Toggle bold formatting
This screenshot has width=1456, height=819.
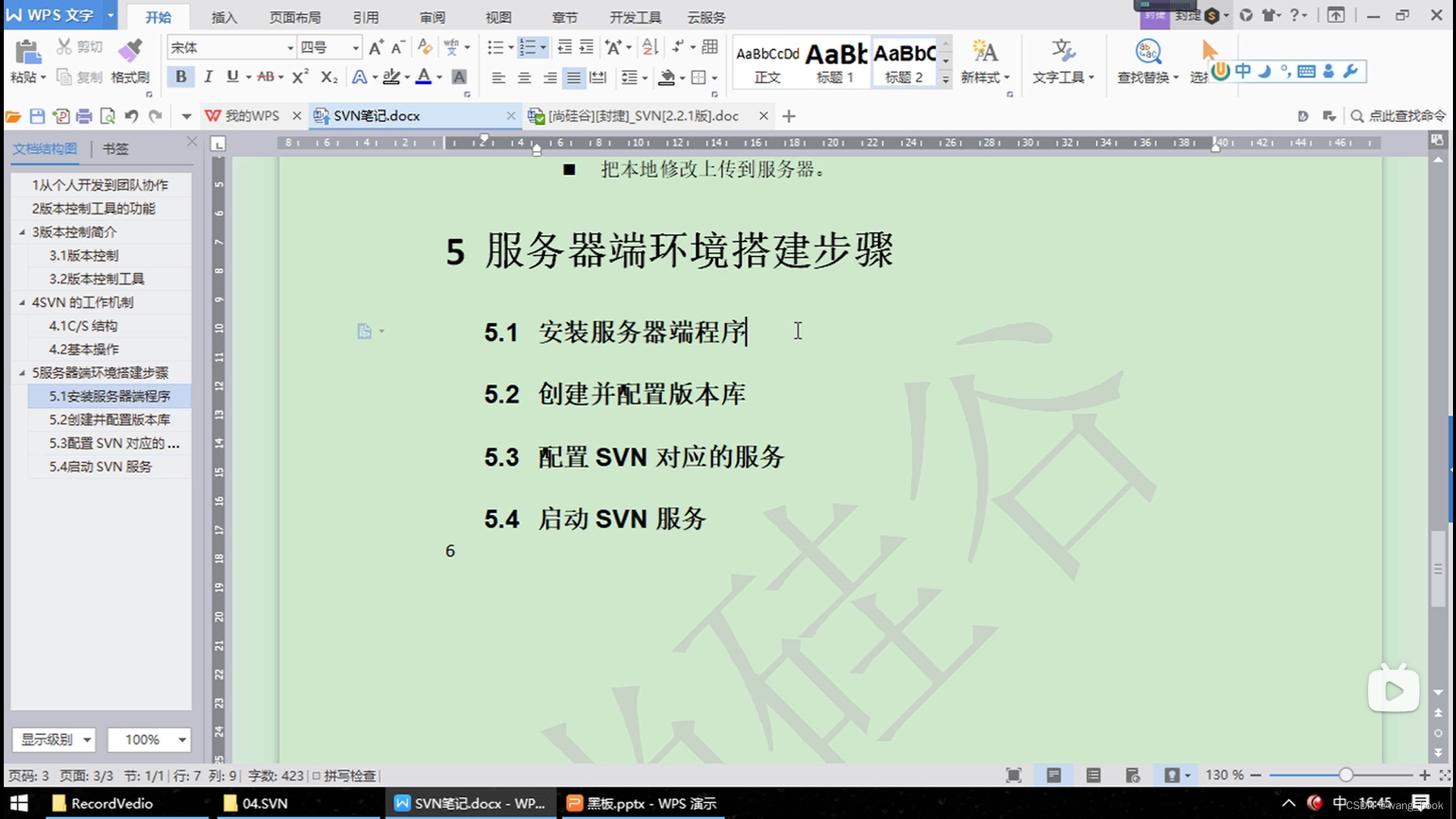tap(180, 76)
